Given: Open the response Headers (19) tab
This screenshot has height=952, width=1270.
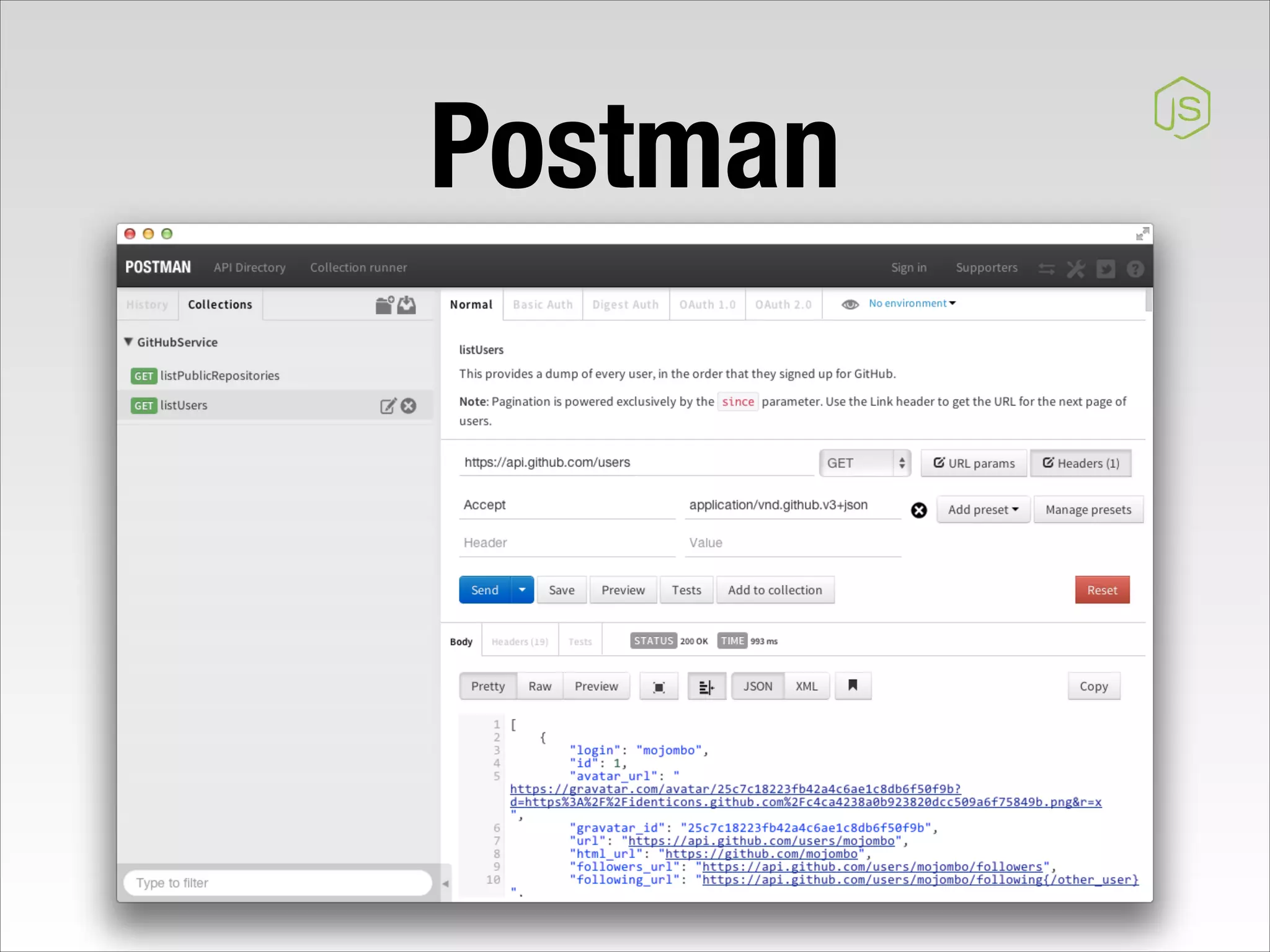Looking at the screenshot, I should [520, 641].
